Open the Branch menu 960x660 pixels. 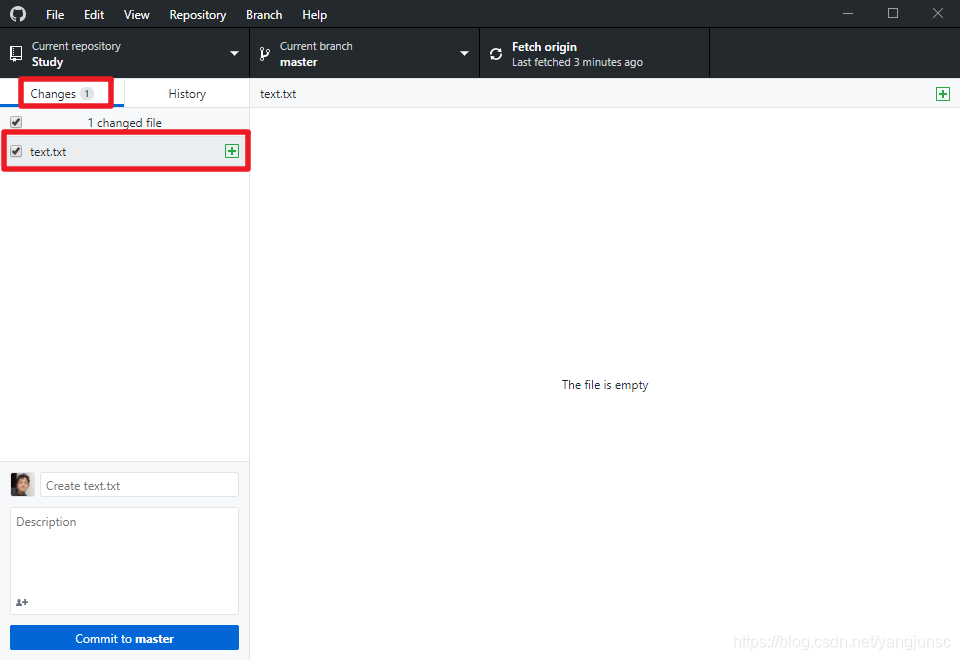coord(264,15)
